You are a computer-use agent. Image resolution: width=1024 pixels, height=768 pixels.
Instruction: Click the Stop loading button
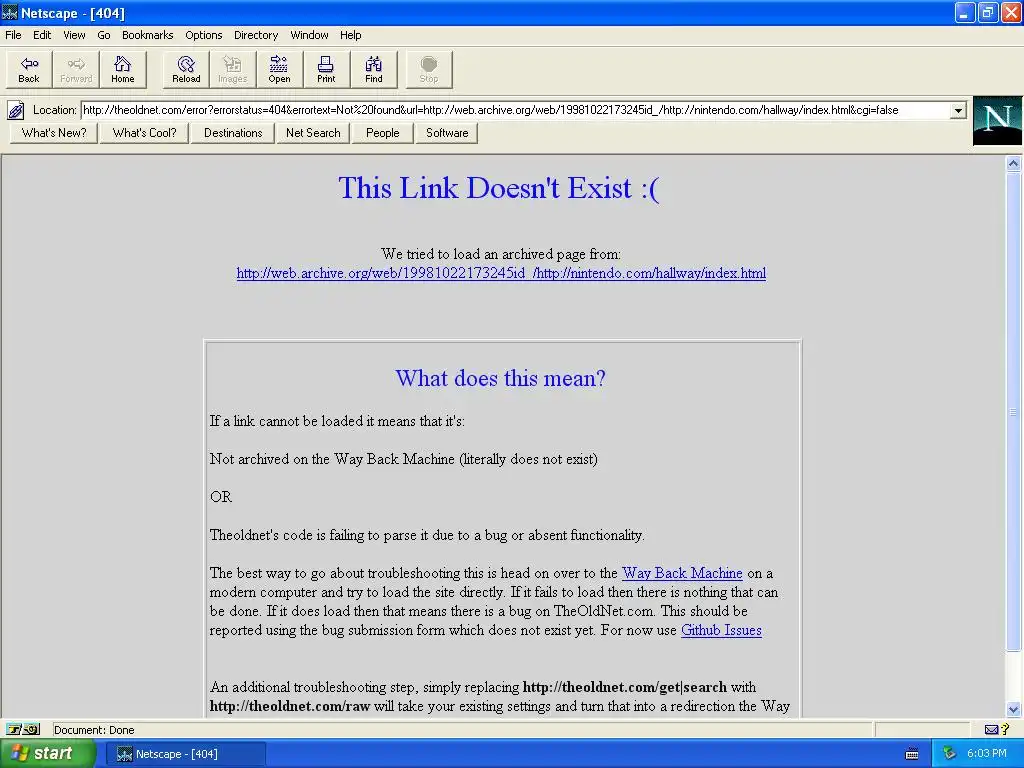[x=428, y=69]
